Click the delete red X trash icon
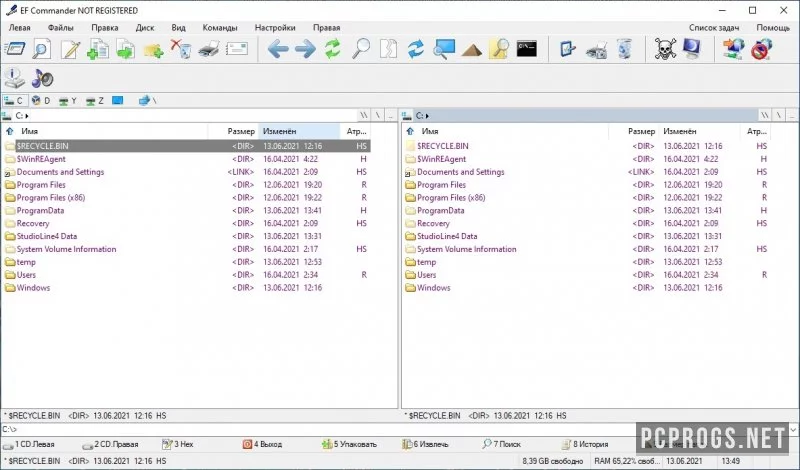 tap(181, 50)
